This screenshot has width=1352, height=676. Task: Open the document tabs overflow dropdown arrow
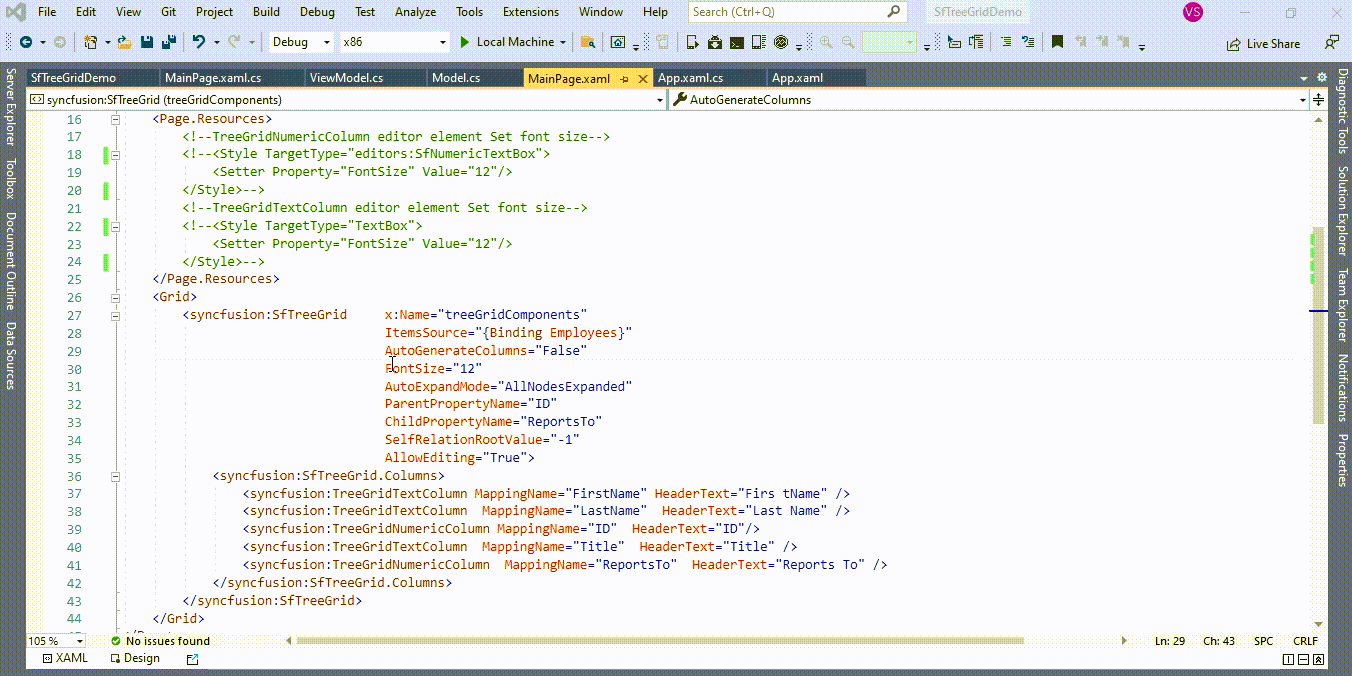pyautogui.click(x=1303, y=78)
